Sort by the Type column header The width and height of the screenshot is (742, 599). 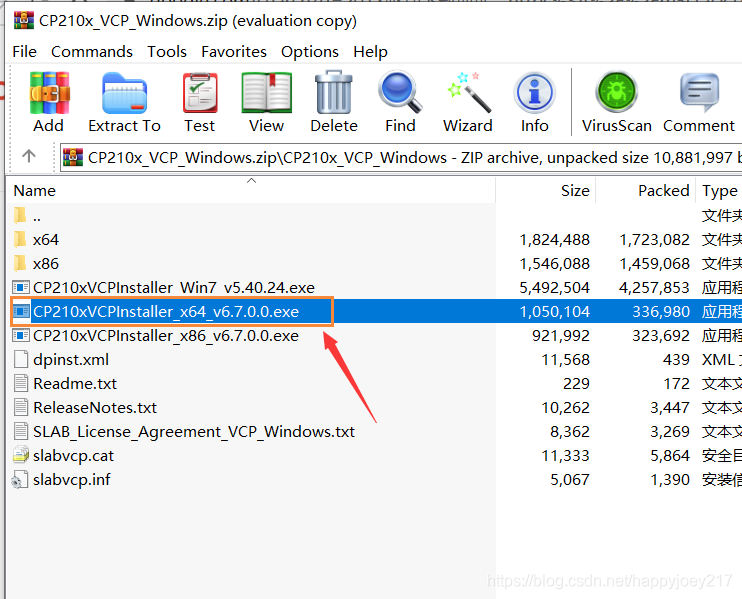[719, 190]
